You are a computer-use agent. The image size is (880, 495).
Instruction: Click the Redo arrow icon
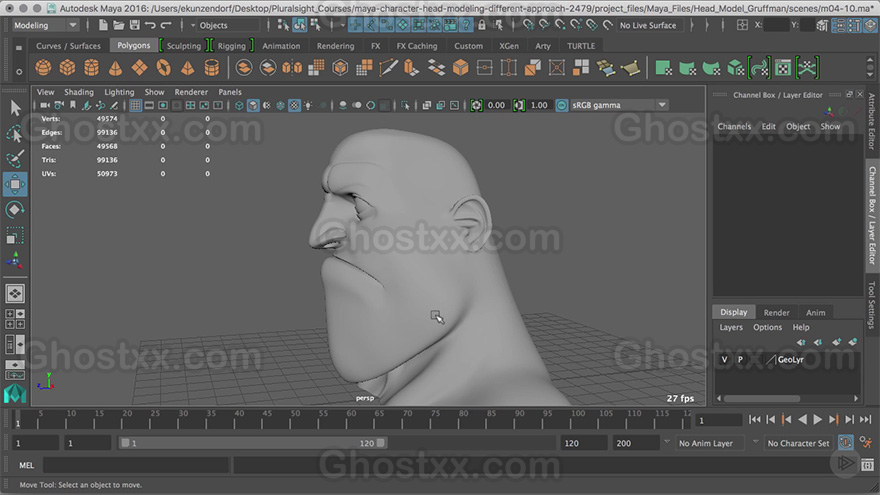click(x=166, y=25)
